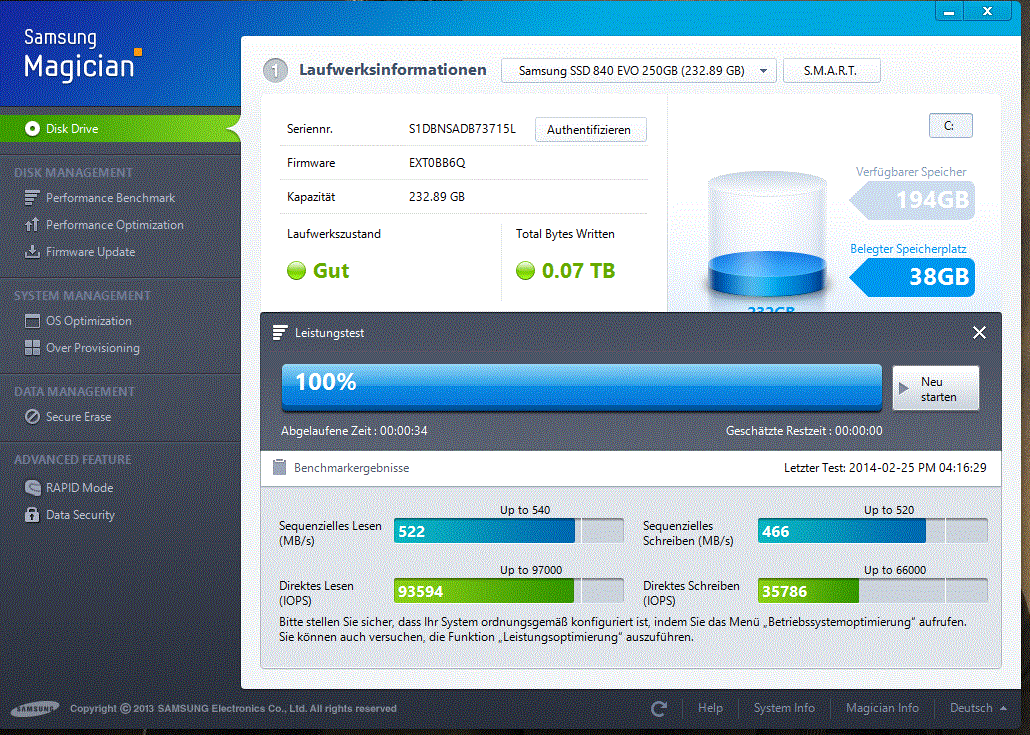Open RAPID Mode
The image size is (1030, 735).
point(79,487)
